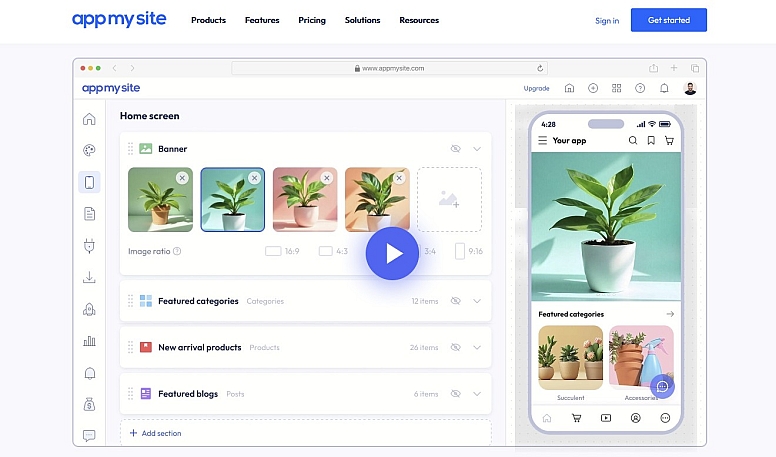Image resolution: width=776 pixels, height=457 pixels.
Task: Tap the profile icon in phone bottom bar
Action: pyautogui.click(x=635, y=418)
